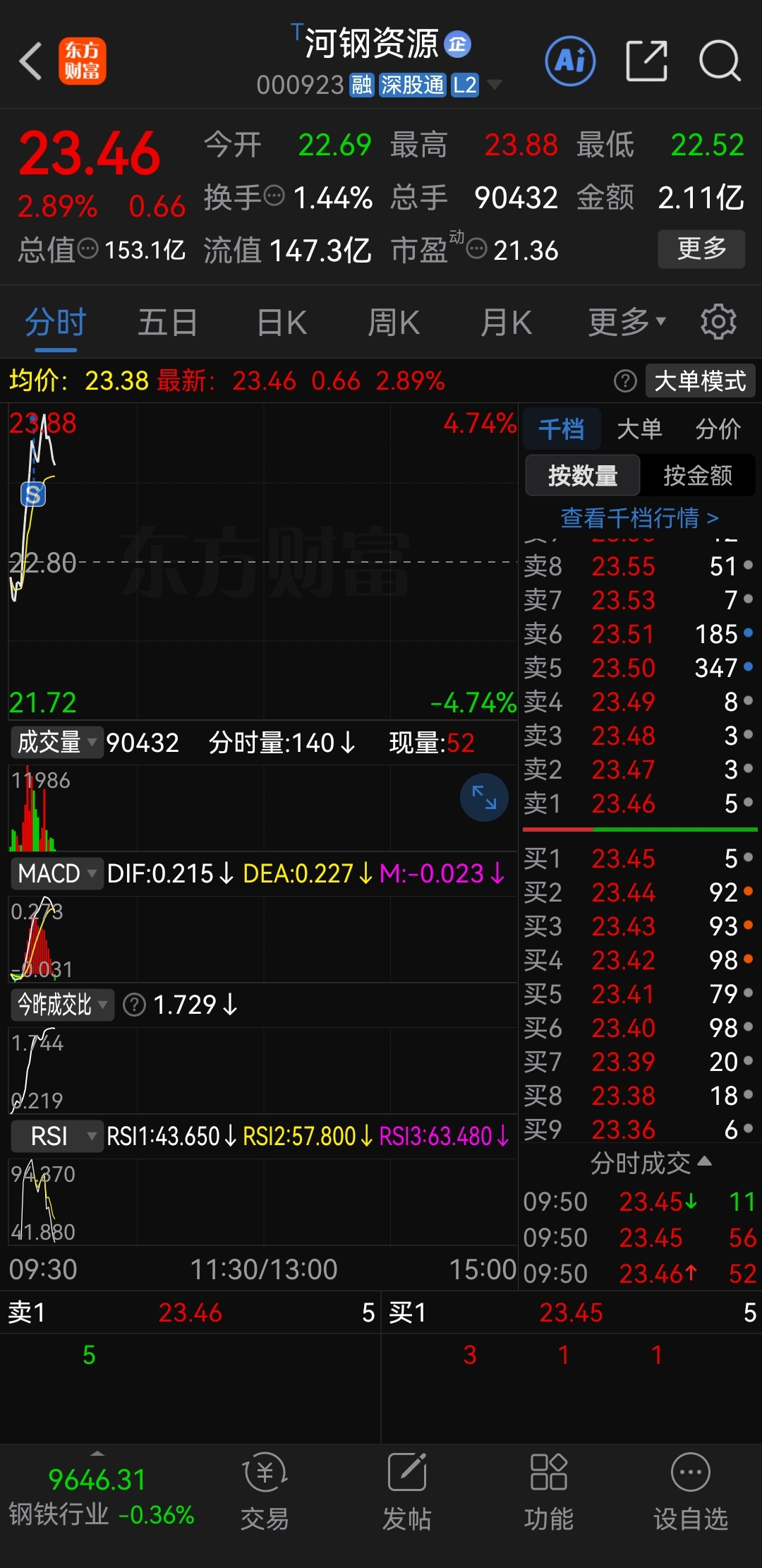Tap the dot beside 卖6 quantity 185
This screenshot has width=762, height=1568.
pyautogui.click(x=748, y=633)
